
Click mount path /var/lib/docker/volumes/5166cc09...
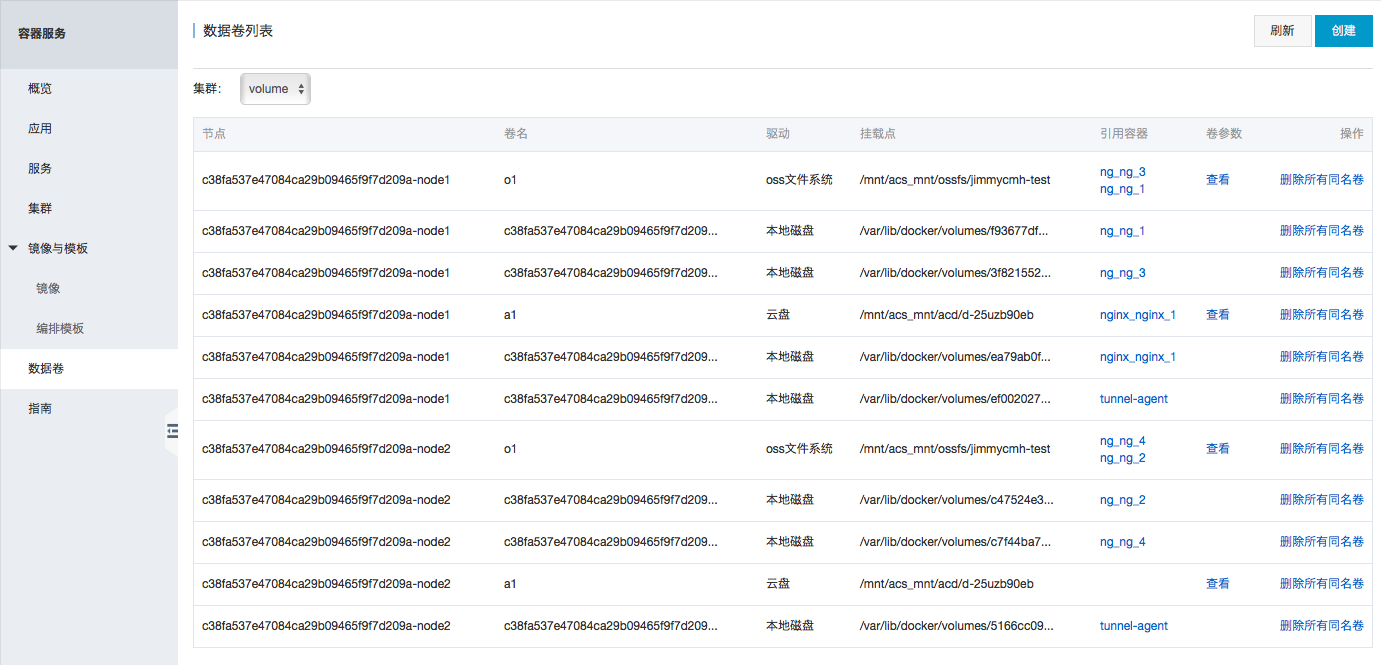point(957,626)
